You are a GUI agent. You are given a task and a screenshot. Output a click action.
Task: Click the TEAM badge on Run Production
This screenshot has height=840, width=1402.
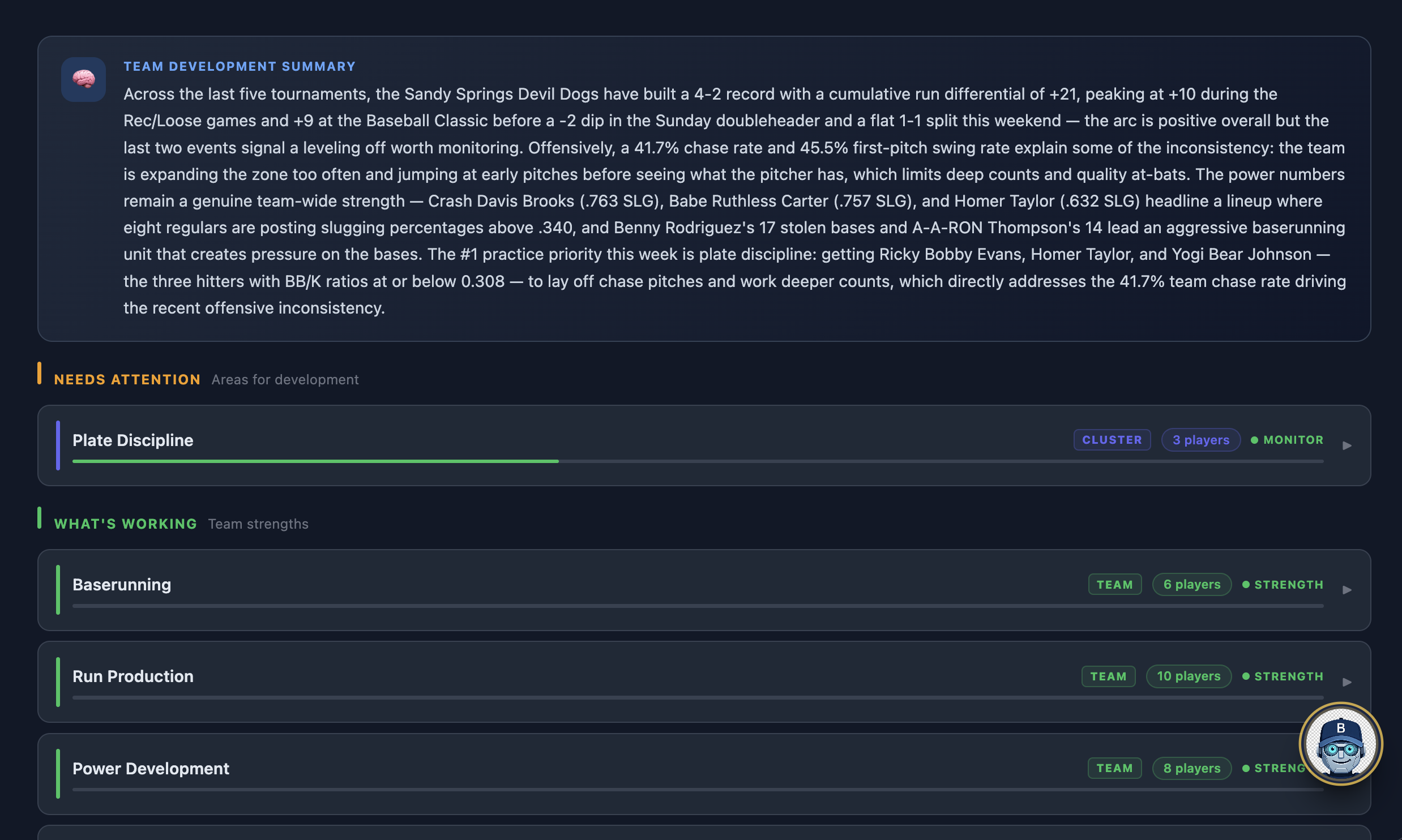[x=1108, y=676]
